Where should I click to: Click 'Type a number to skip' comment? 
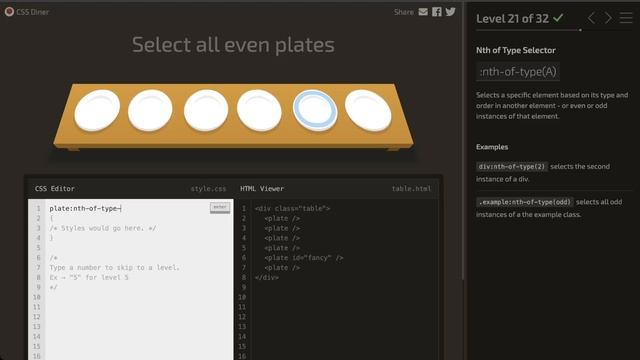(114, 268)
